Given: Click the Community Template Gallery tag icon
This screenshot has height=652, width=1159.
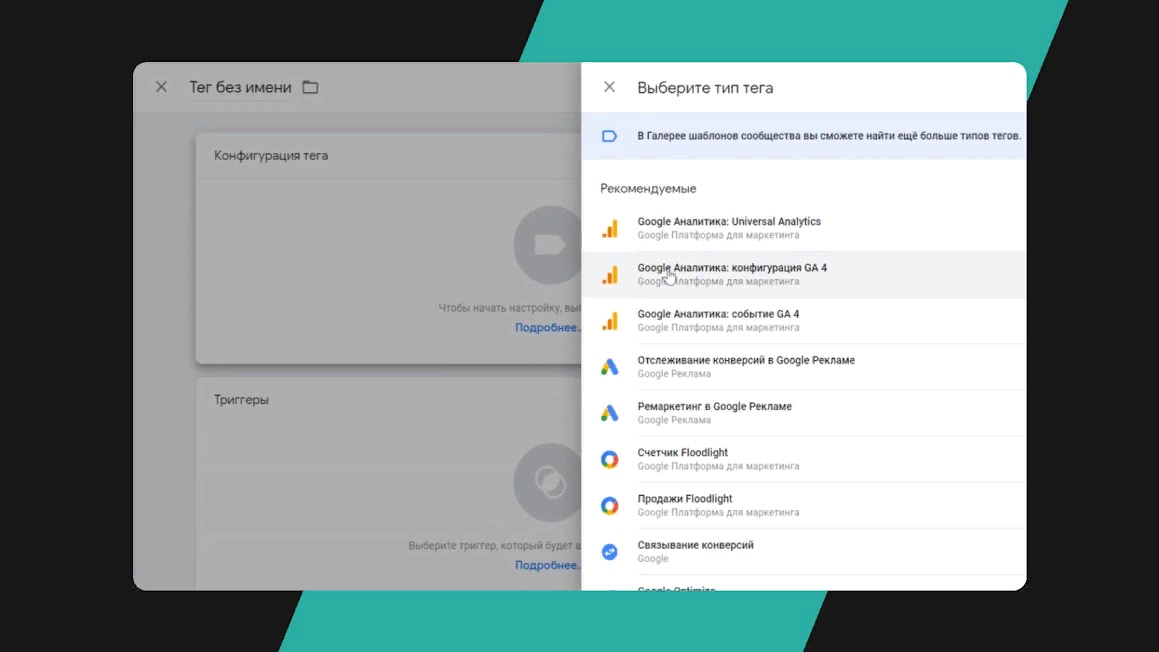Looking at the screenshot, I should [x=609, y=136].
